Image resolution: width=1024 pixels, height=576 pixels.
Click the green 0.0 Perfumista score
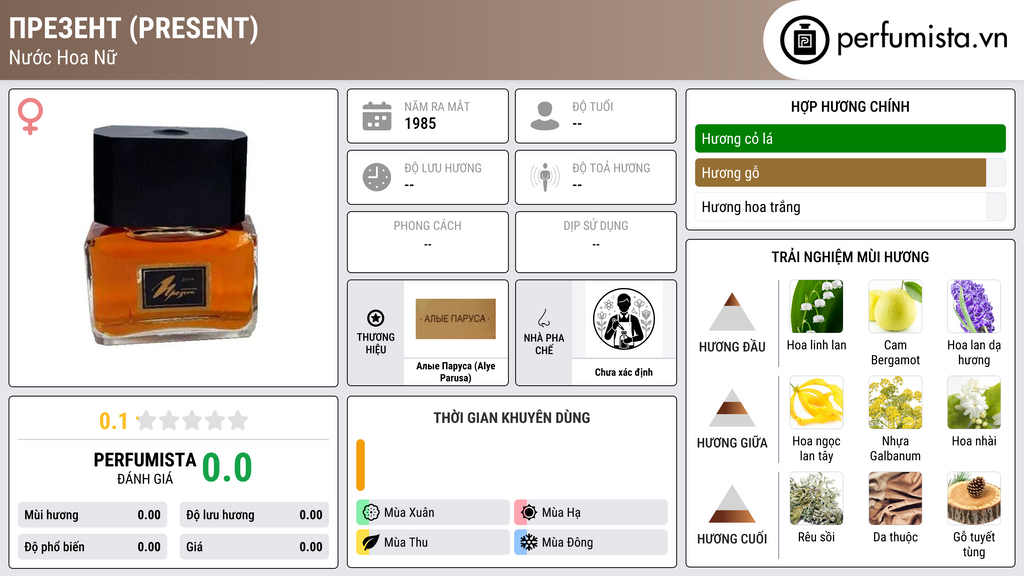click(x=227, y=467)
